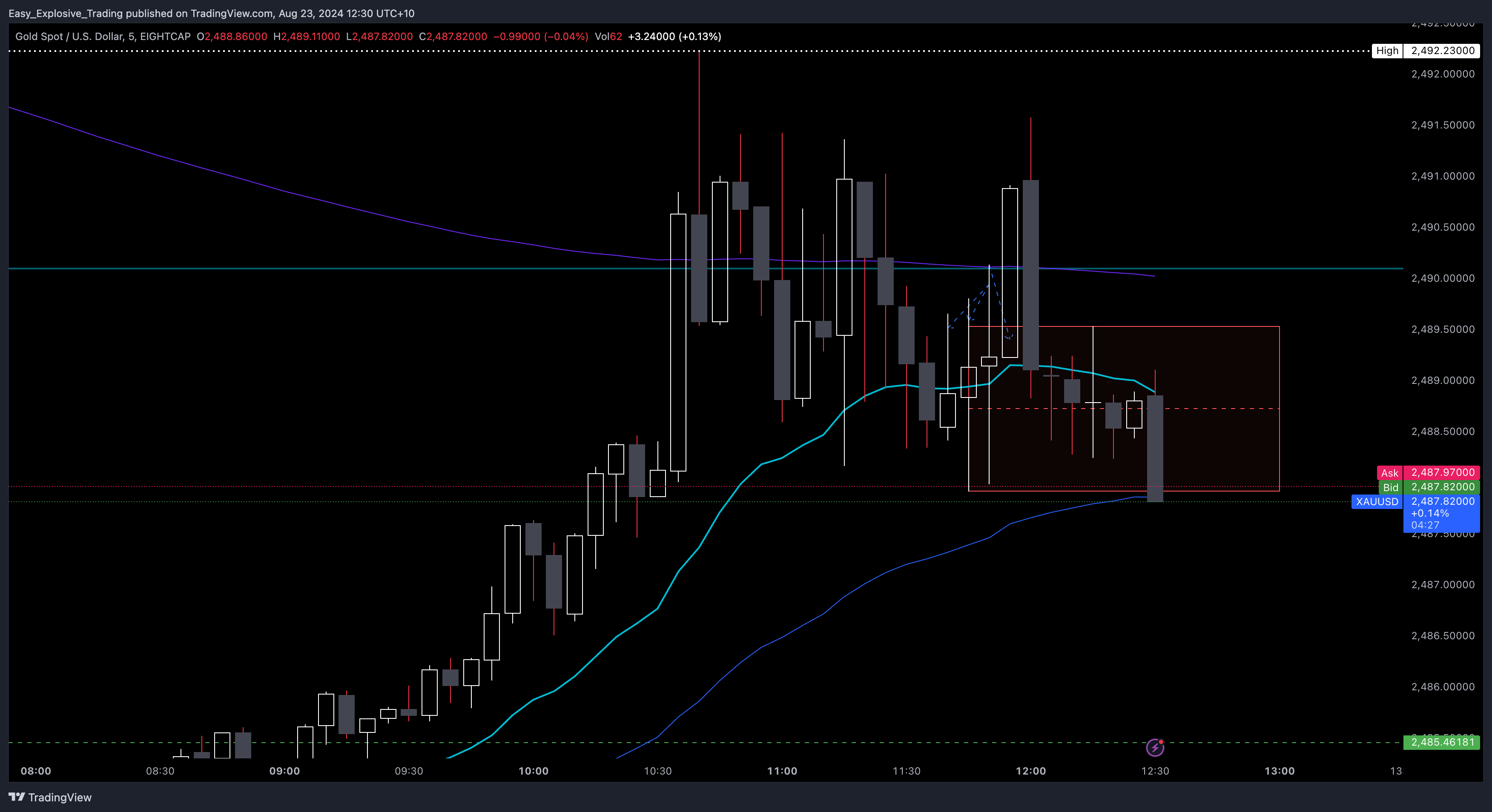Click the published-on TradingView.com header text

[211, 13]
